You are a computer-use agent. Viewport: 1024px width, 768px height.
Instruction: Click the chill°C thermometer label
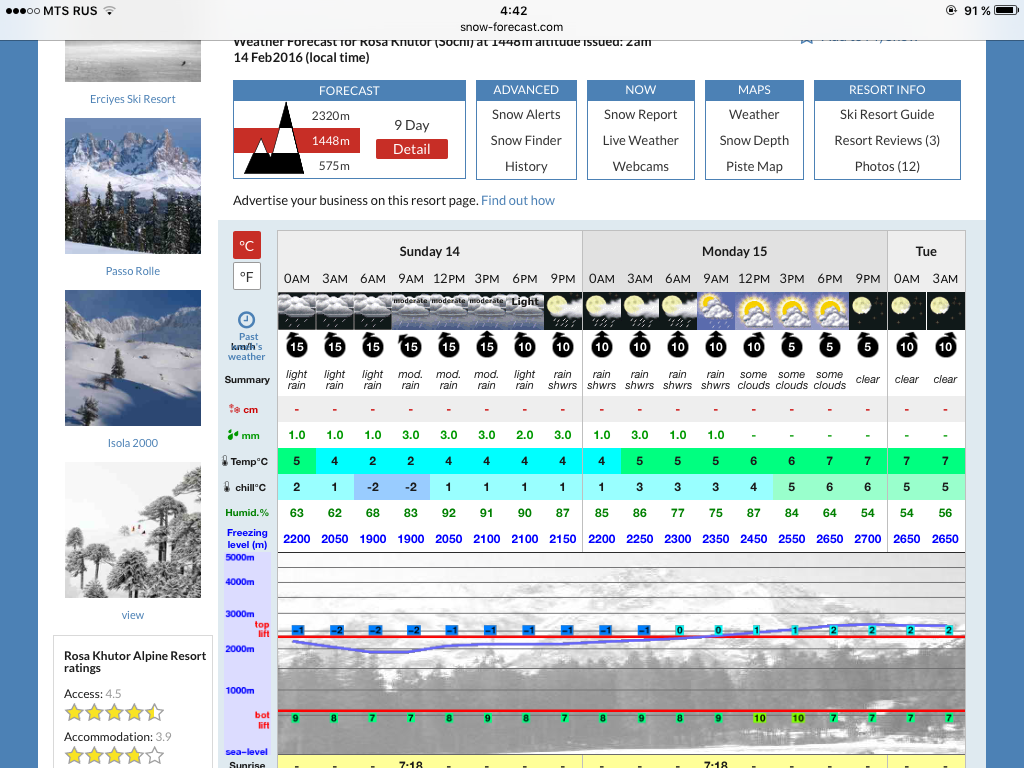click(x=246, y=487)
